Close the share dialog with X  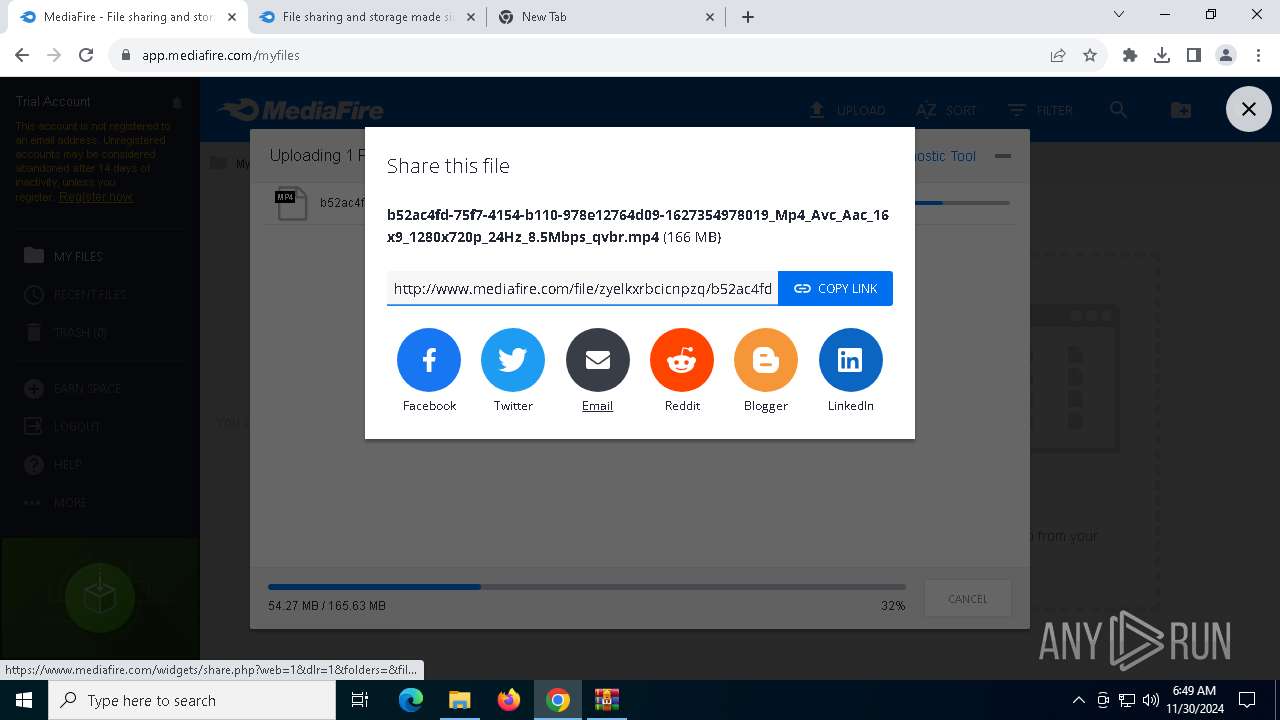1249,110
